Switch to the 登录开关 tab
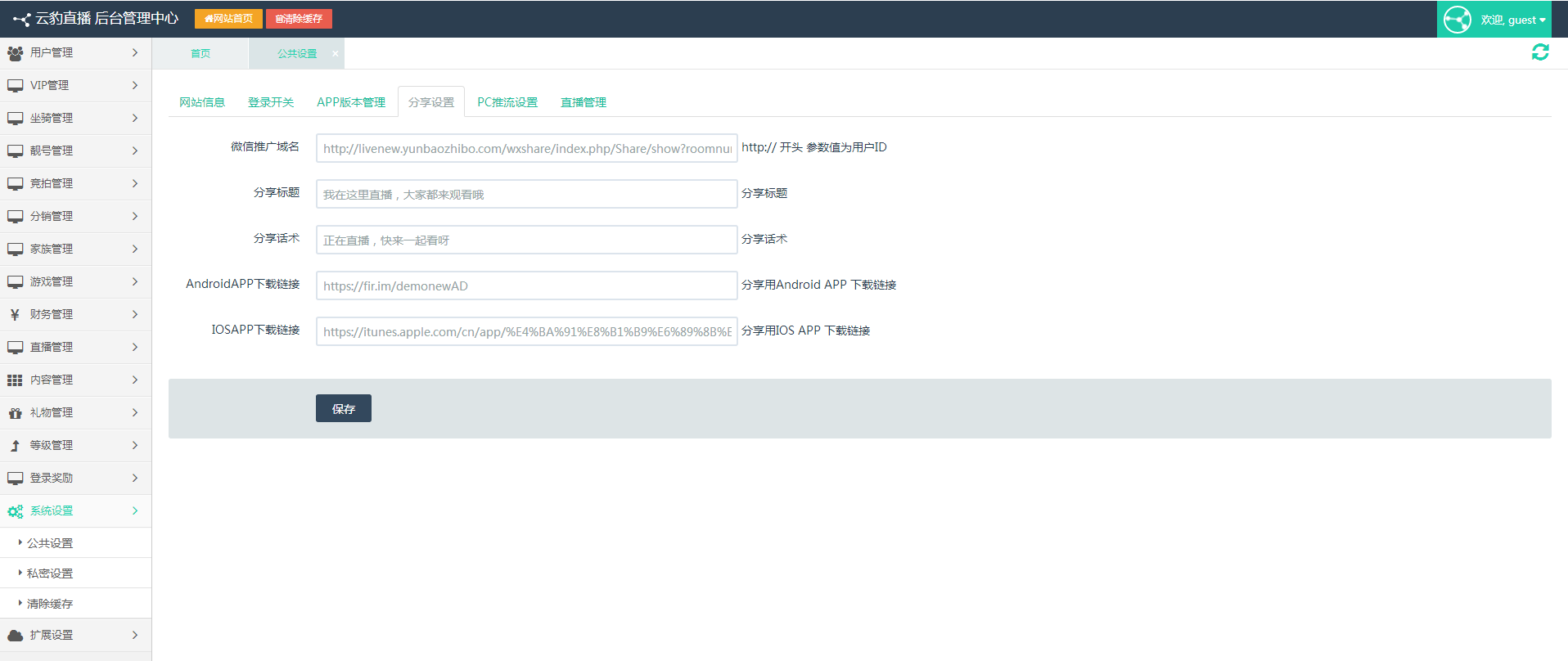The image size is (1568, 661). [x=271, y=102]
